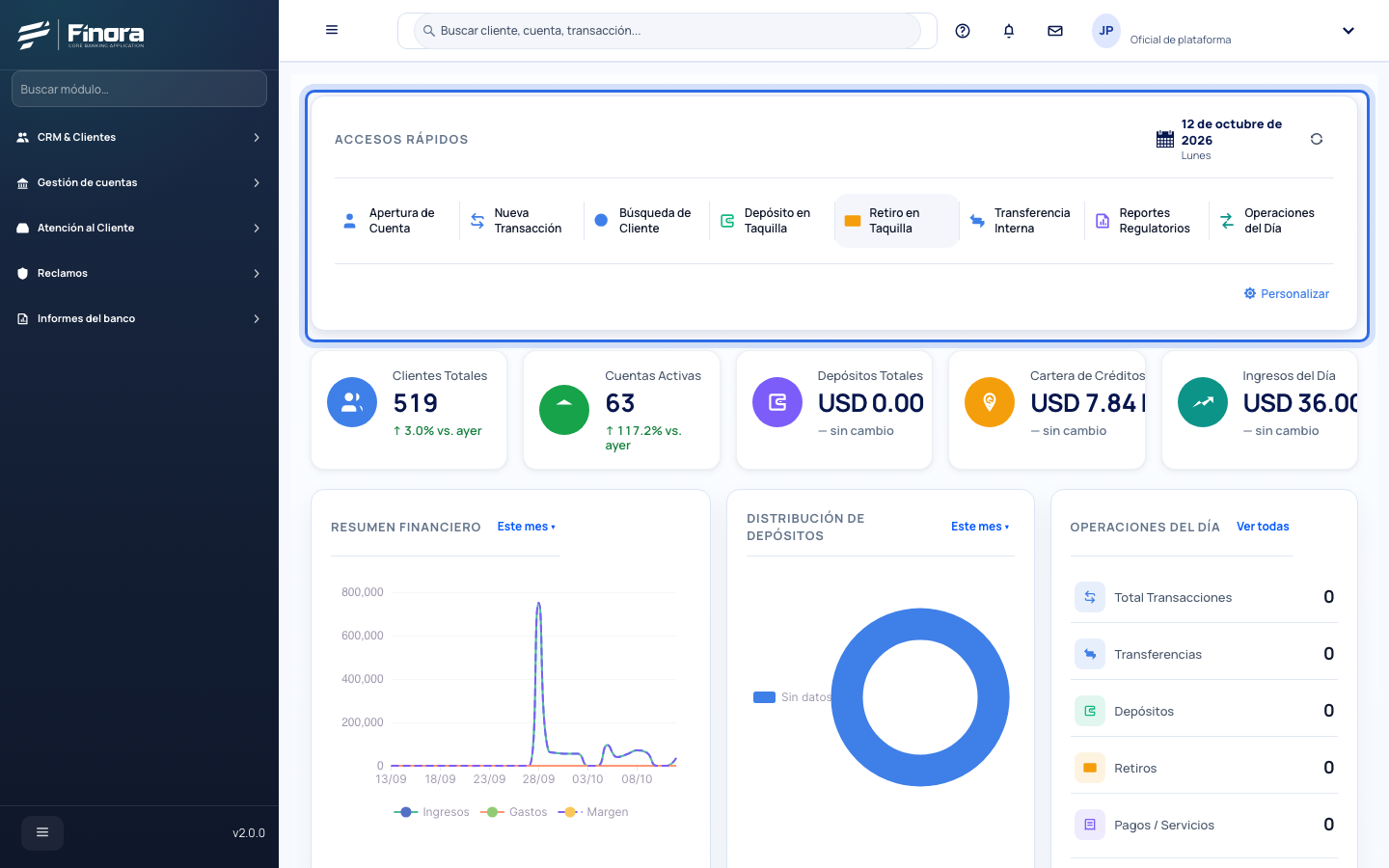
Task: Open Búsqueda de Cliente shortcut
Action: point(646,221)
